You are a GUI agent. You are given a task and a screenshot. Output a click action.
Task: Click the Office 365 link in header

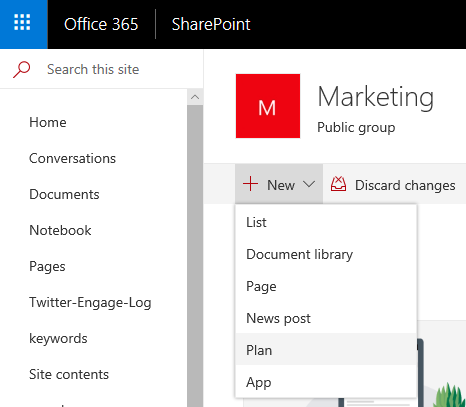click(x=101, y=24)
